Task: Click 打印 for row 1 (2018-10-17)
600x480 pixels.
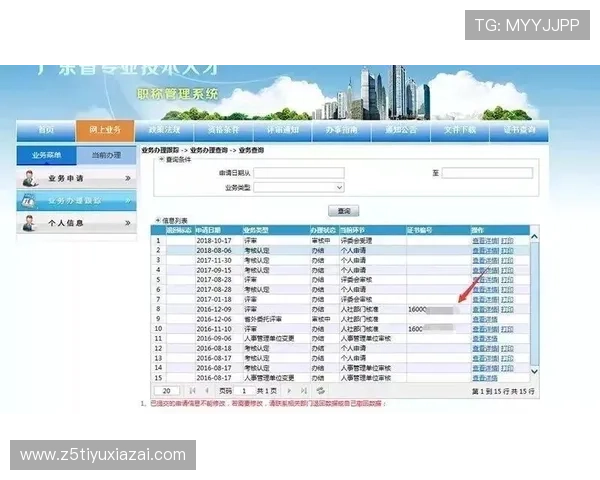Action: click(x=507, y=241)
